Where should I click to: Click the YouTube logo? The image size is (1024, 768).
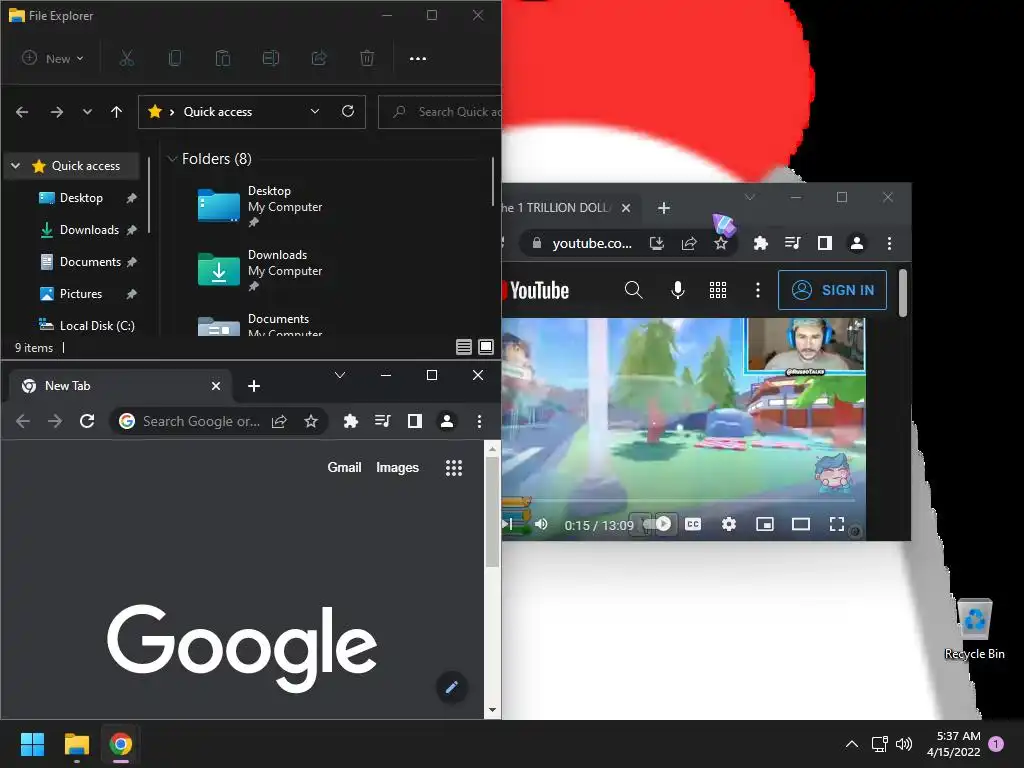click(536, 291)
